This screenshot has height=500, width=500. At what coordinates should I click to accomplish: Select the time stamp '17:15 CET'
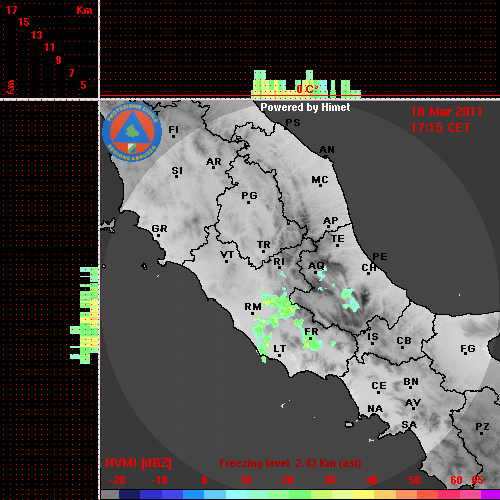440,128
